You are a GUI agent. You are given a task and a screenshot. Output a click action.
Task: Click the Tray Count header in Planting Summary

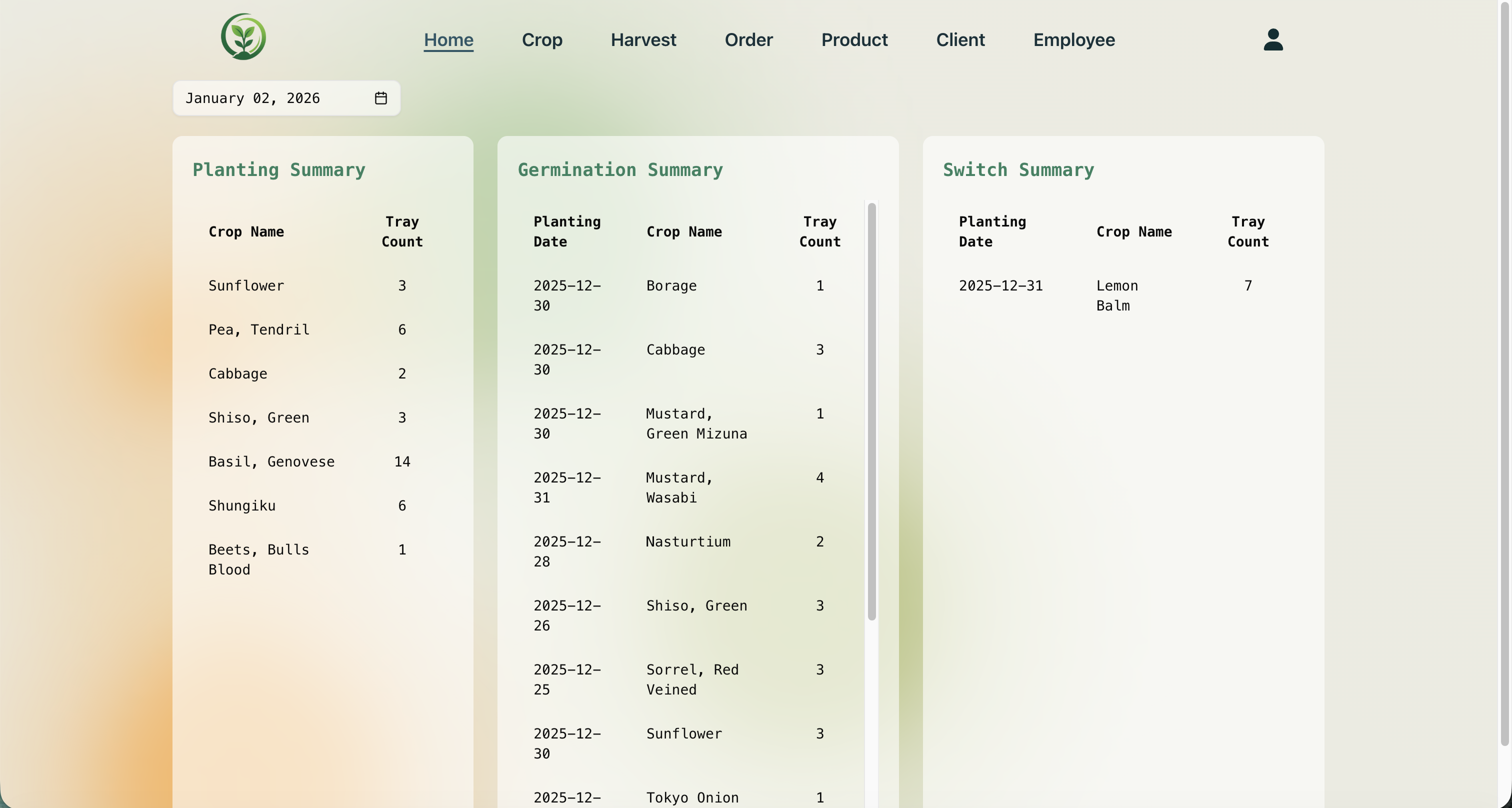pyautogui.click(x=401, y=231)
